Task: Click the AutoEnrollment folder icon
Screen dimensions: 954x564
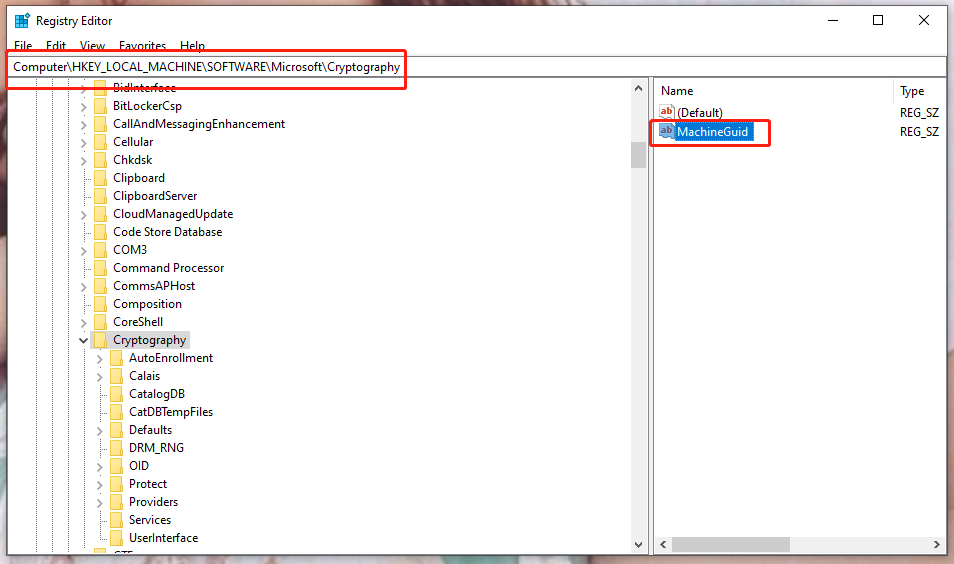Action: tap(116, 358)
